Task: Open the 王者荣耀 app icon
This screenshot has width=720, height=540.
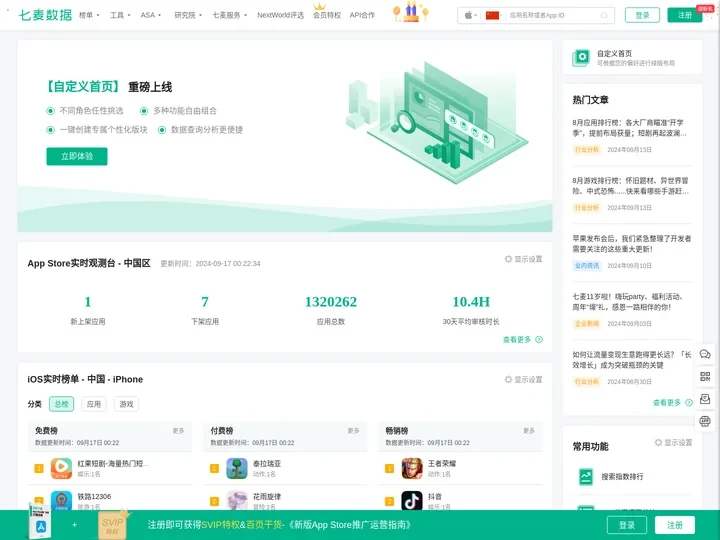Action: [412, 468]
